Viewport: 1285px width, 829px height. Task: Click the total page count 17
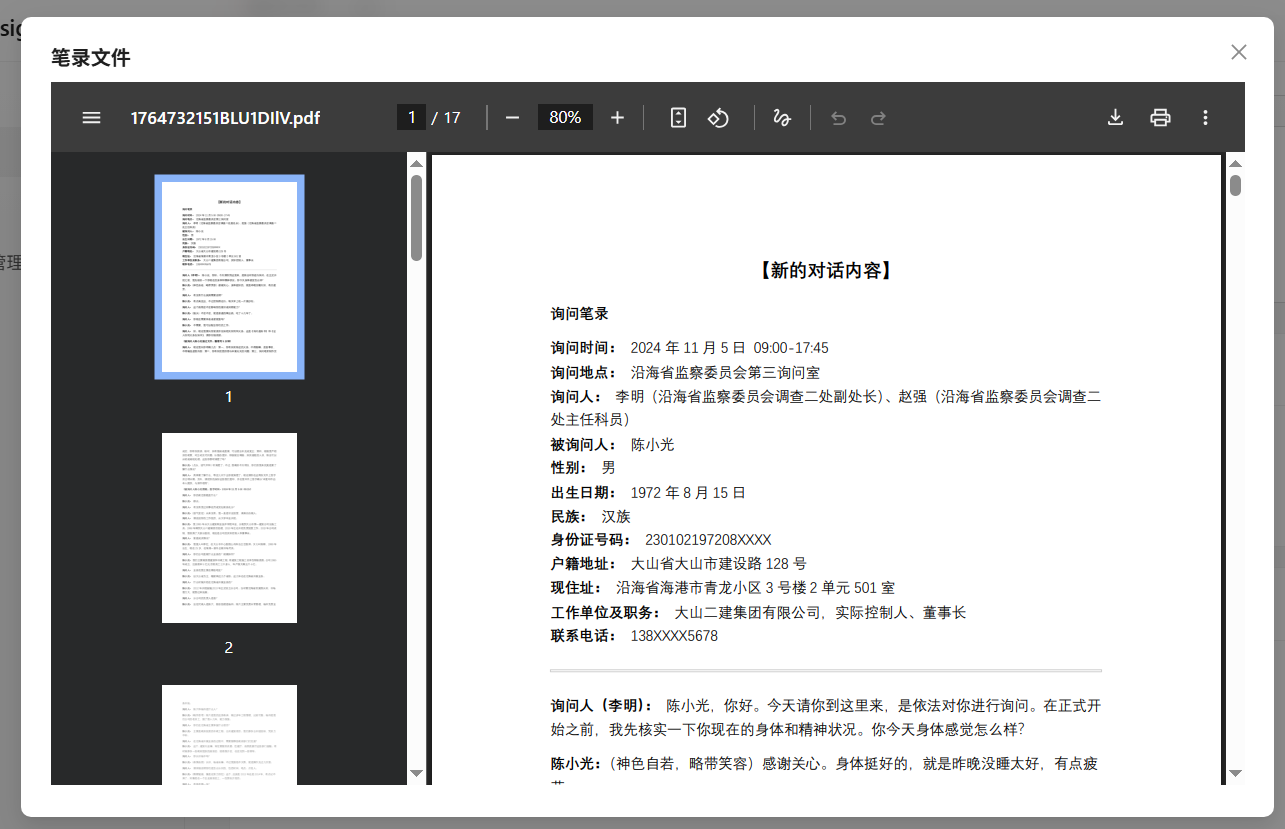(x=452, y=118)
